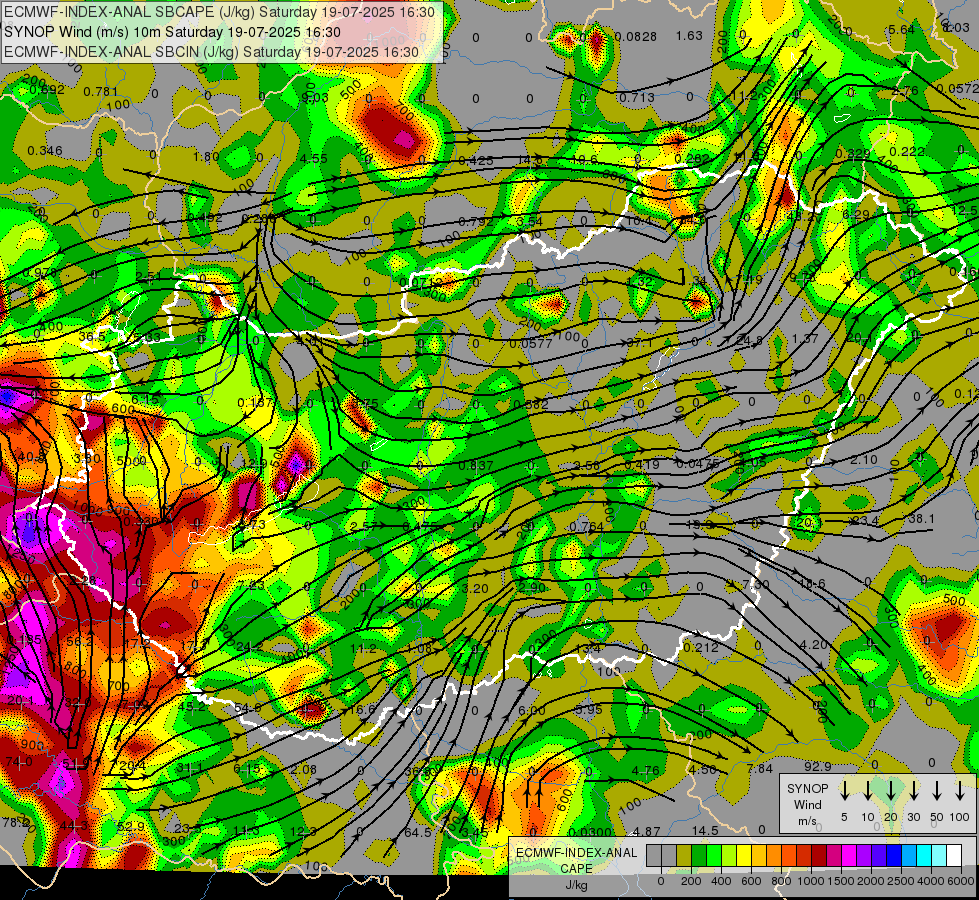979x900 pixels.
Task: Click the 54.6 value on the map
Action: 248,708
